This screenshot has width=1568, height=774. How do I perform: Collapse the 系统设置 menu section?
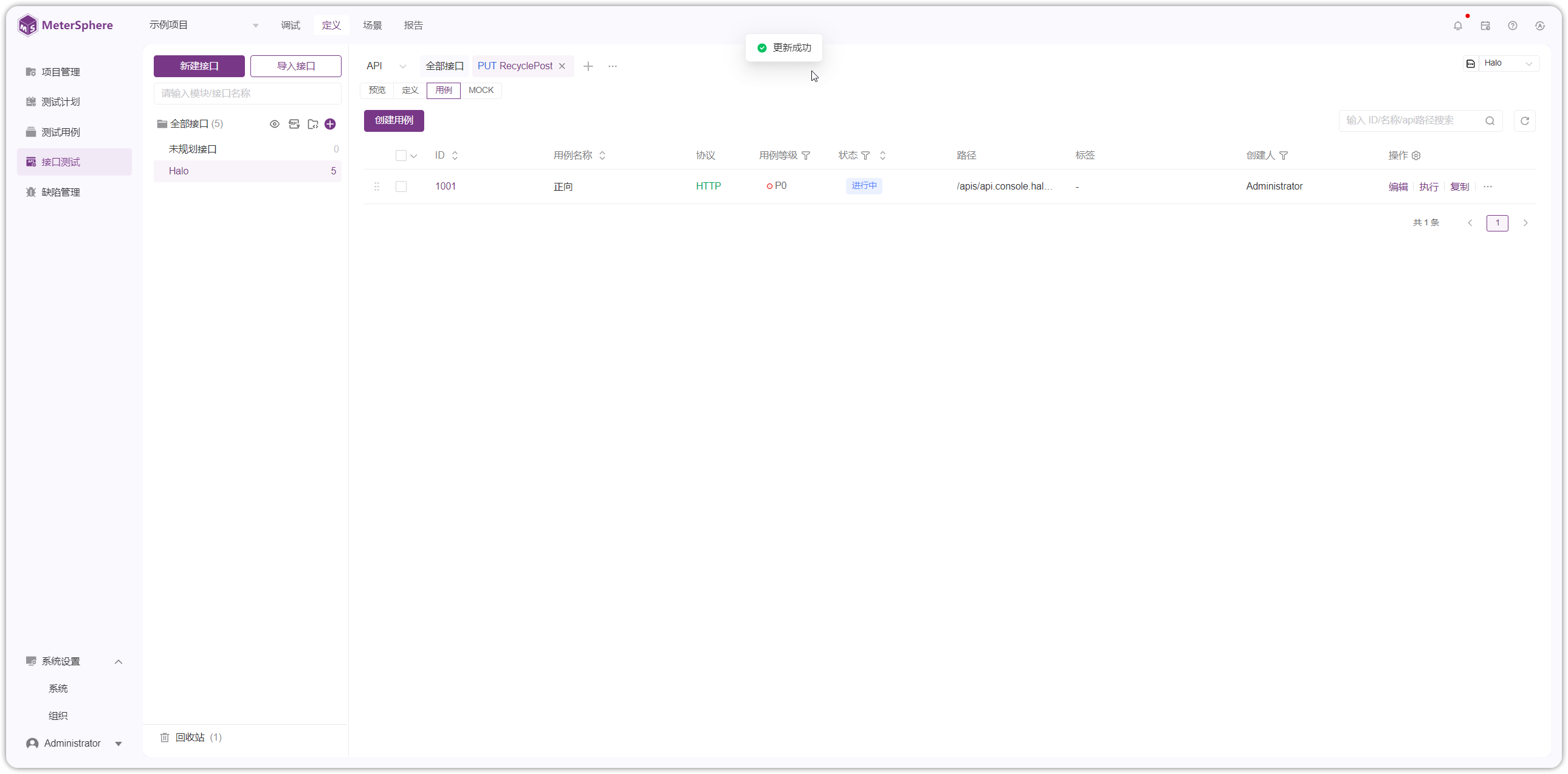click(118, 662)
